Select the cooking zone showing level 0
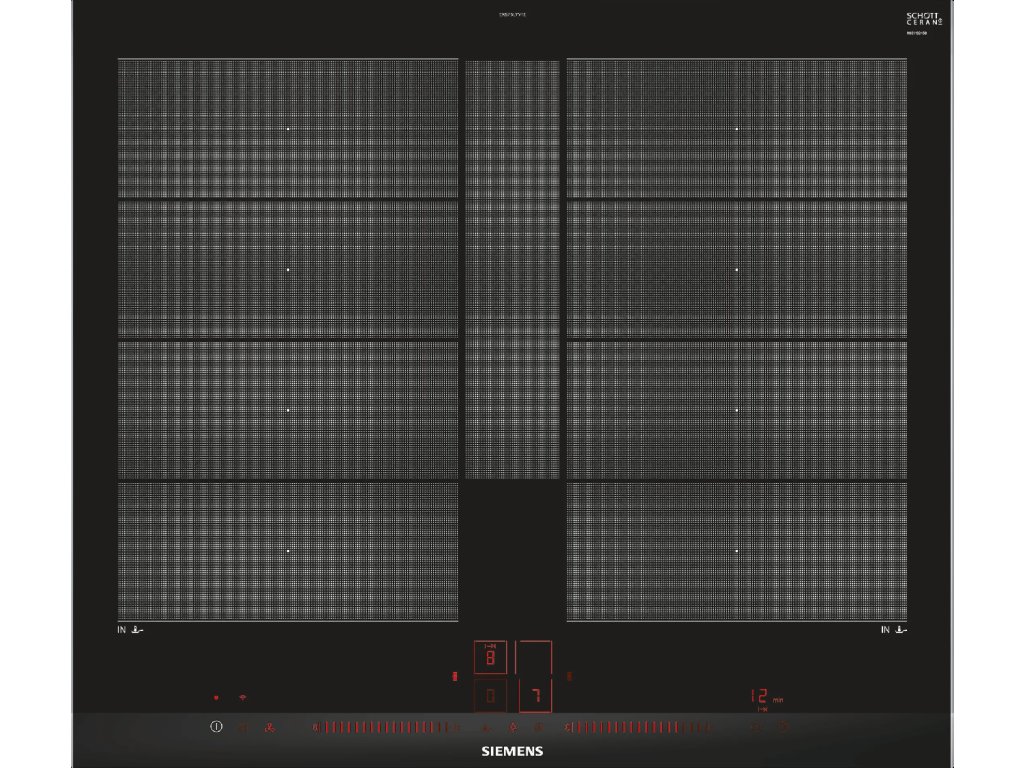 coord(490,695)
